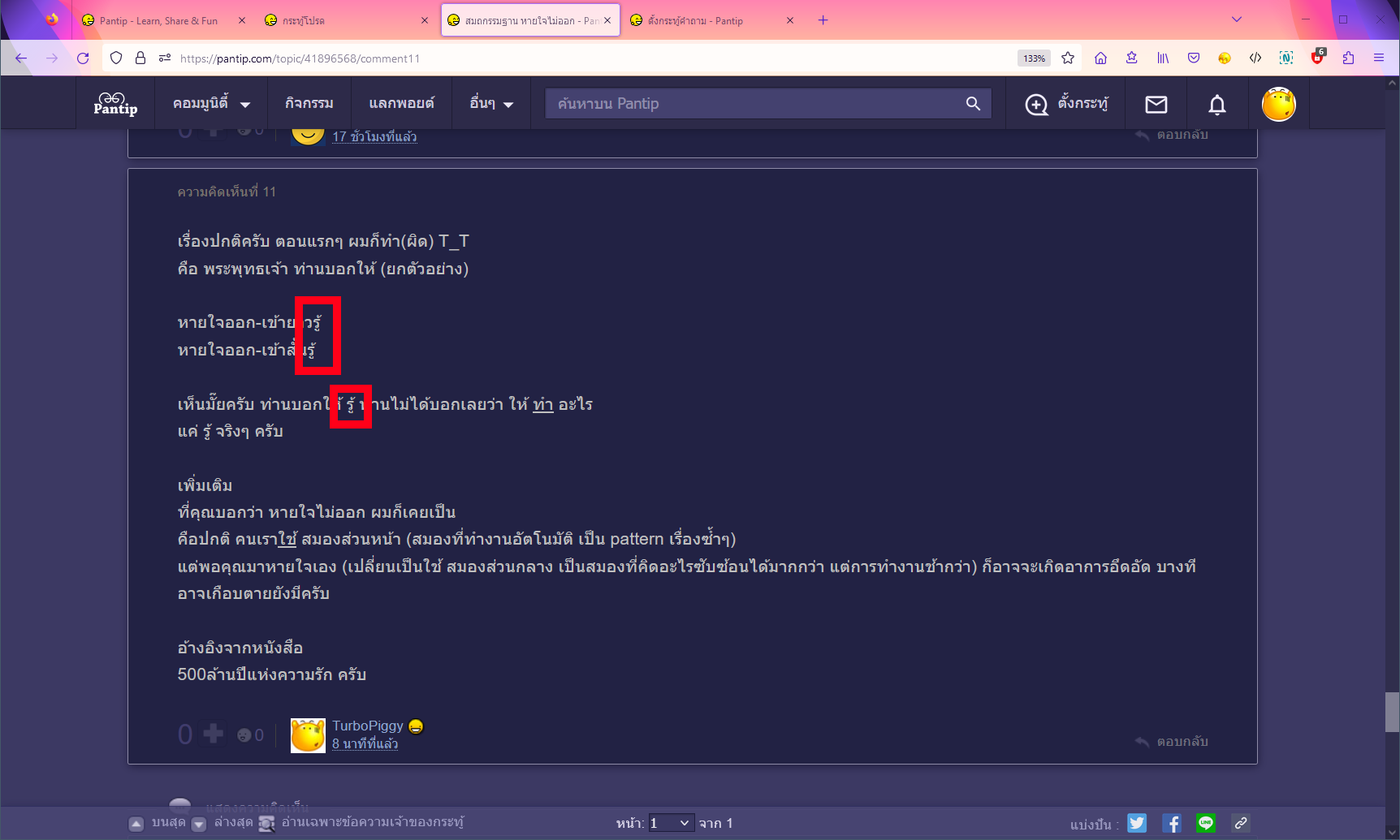Open the Firefox application menu

(x=1379, y=58)
